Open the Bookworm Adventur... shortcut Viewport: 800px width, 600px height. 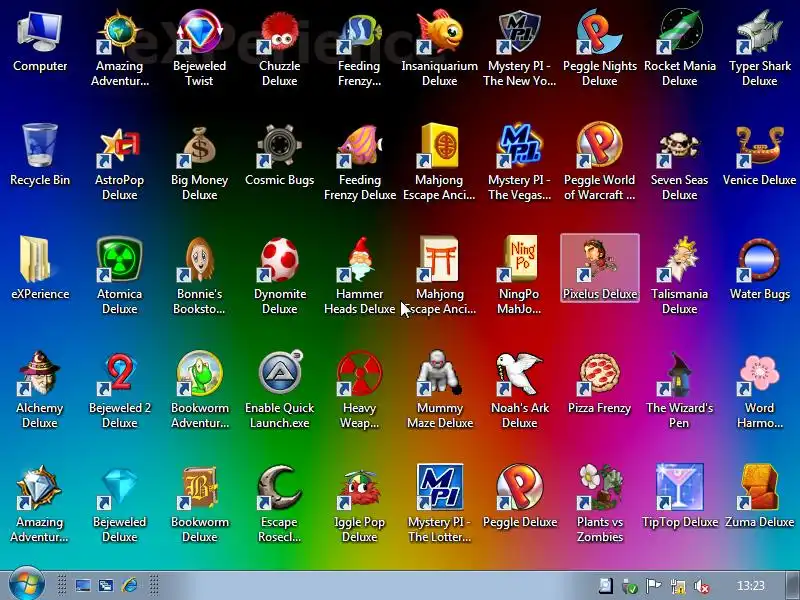199,390
